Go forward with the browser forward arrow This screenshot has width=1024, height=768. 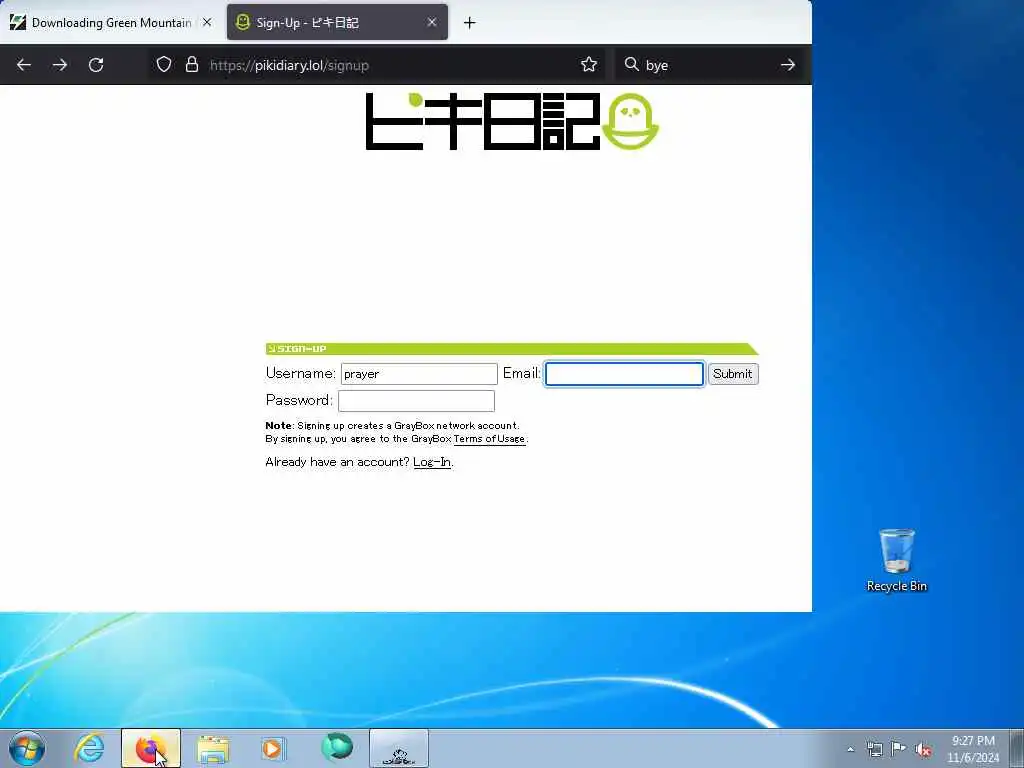point(59,65)
